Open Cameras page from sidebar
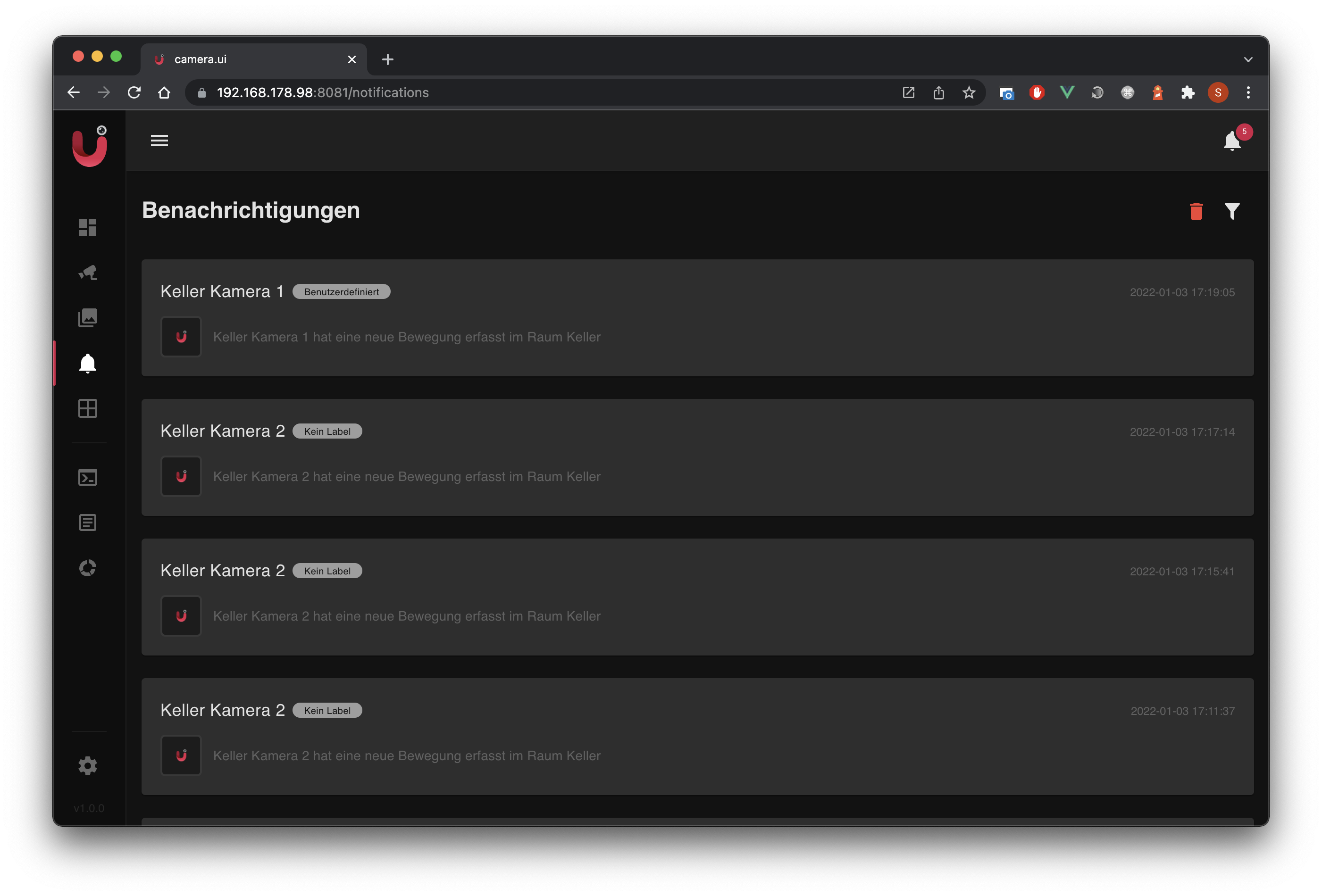 (88, 272)
